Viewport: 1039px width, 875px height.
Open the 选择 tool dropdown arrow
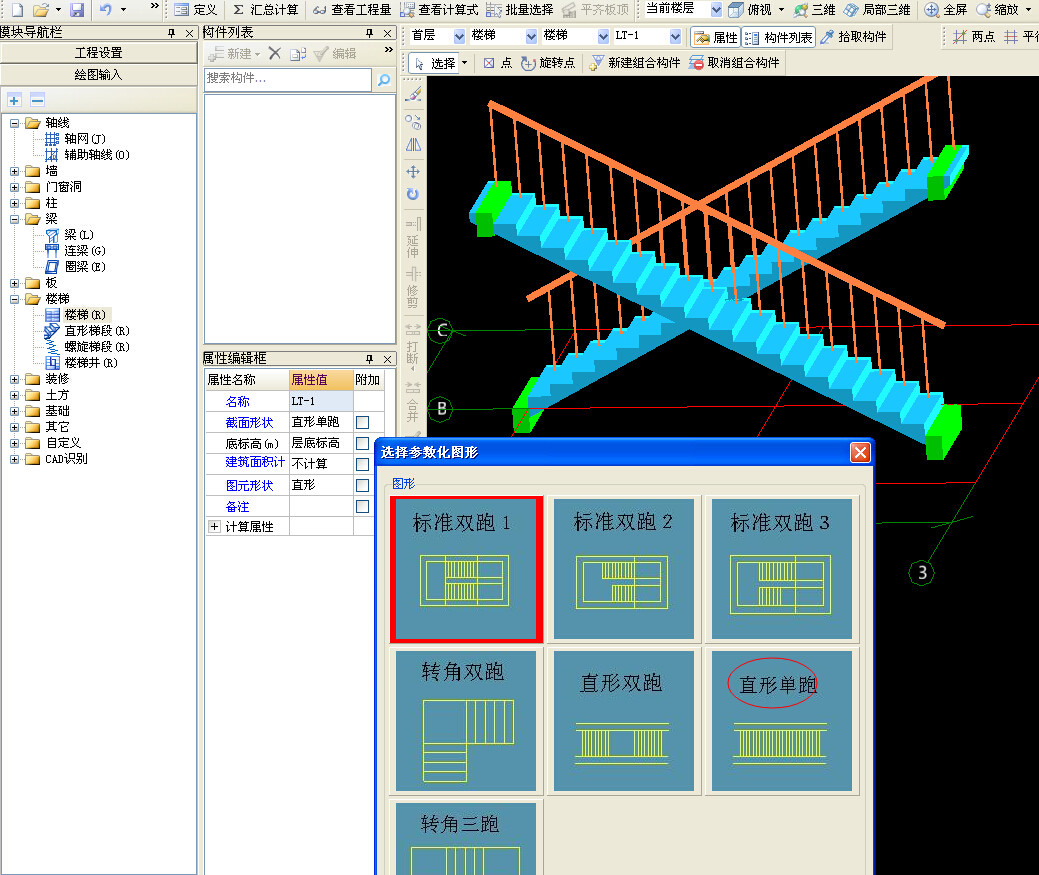pos(465,63)
